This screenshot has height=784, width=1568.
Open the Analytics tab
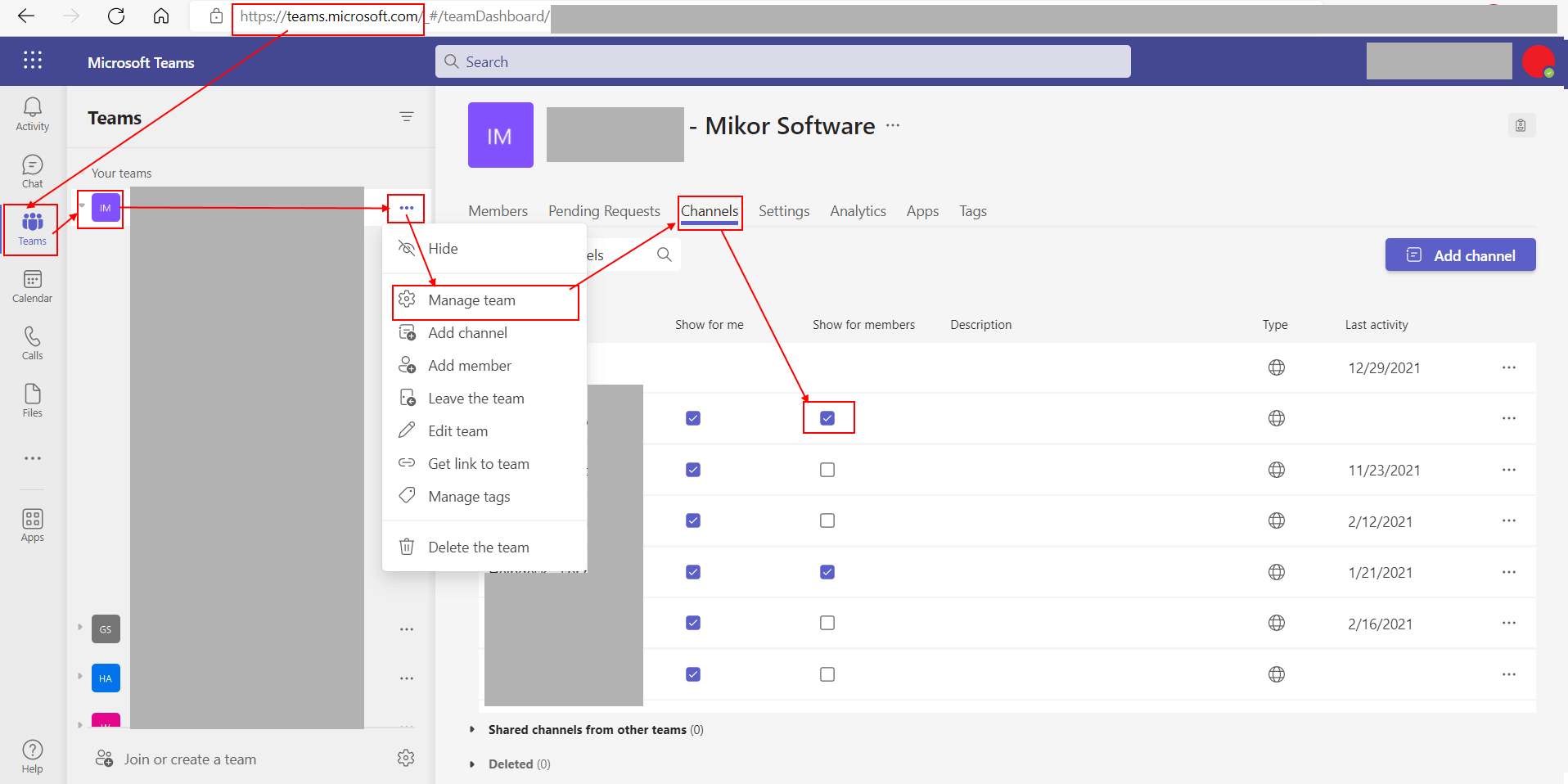coord(858,211)
